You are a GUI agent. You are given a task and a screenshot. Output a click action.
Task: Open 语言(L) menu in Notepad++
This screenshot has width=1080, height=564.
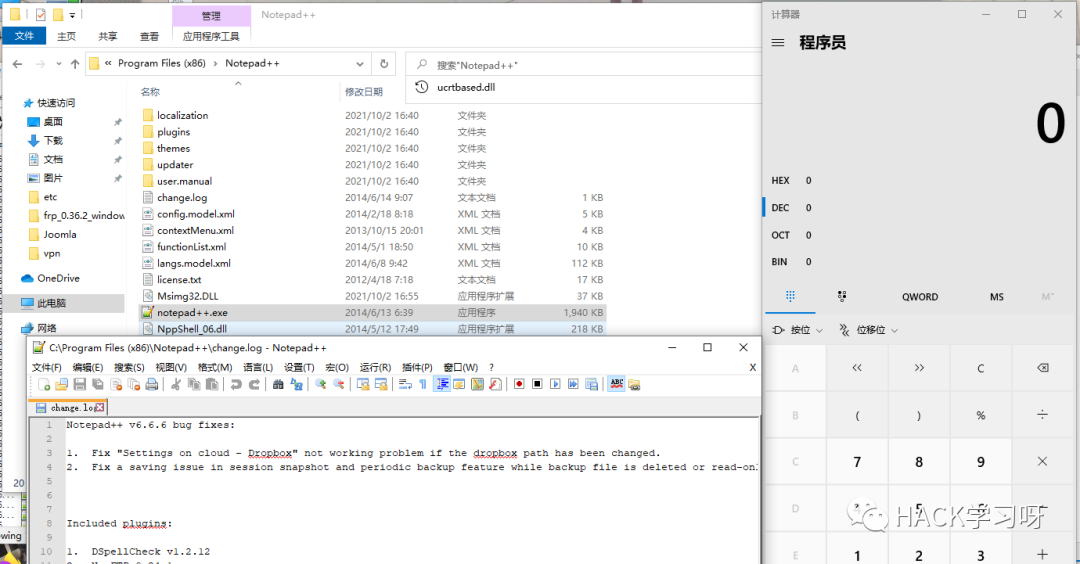[258, 367]
